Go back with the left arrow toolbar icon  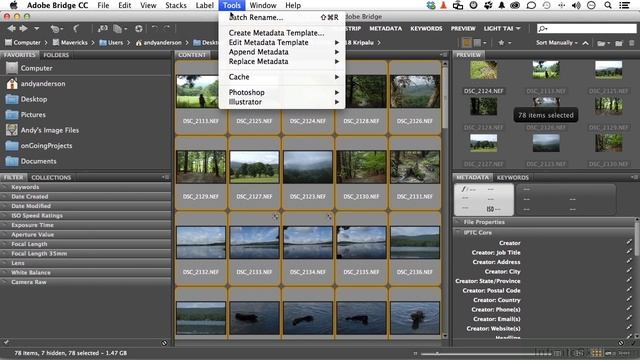[11, 29]
